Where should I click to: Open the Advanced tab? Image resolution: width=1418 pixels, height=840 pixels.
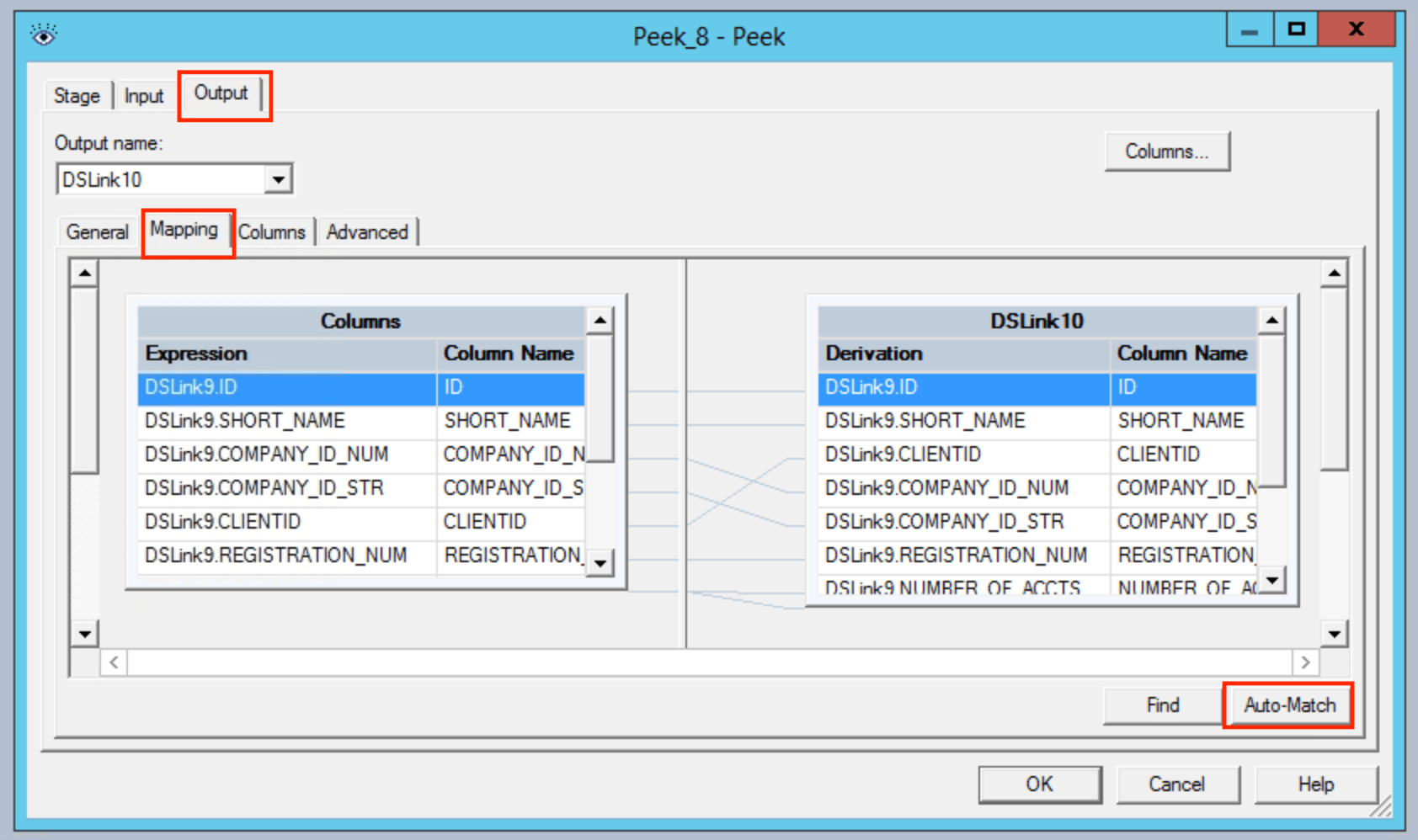click(367, 231)
